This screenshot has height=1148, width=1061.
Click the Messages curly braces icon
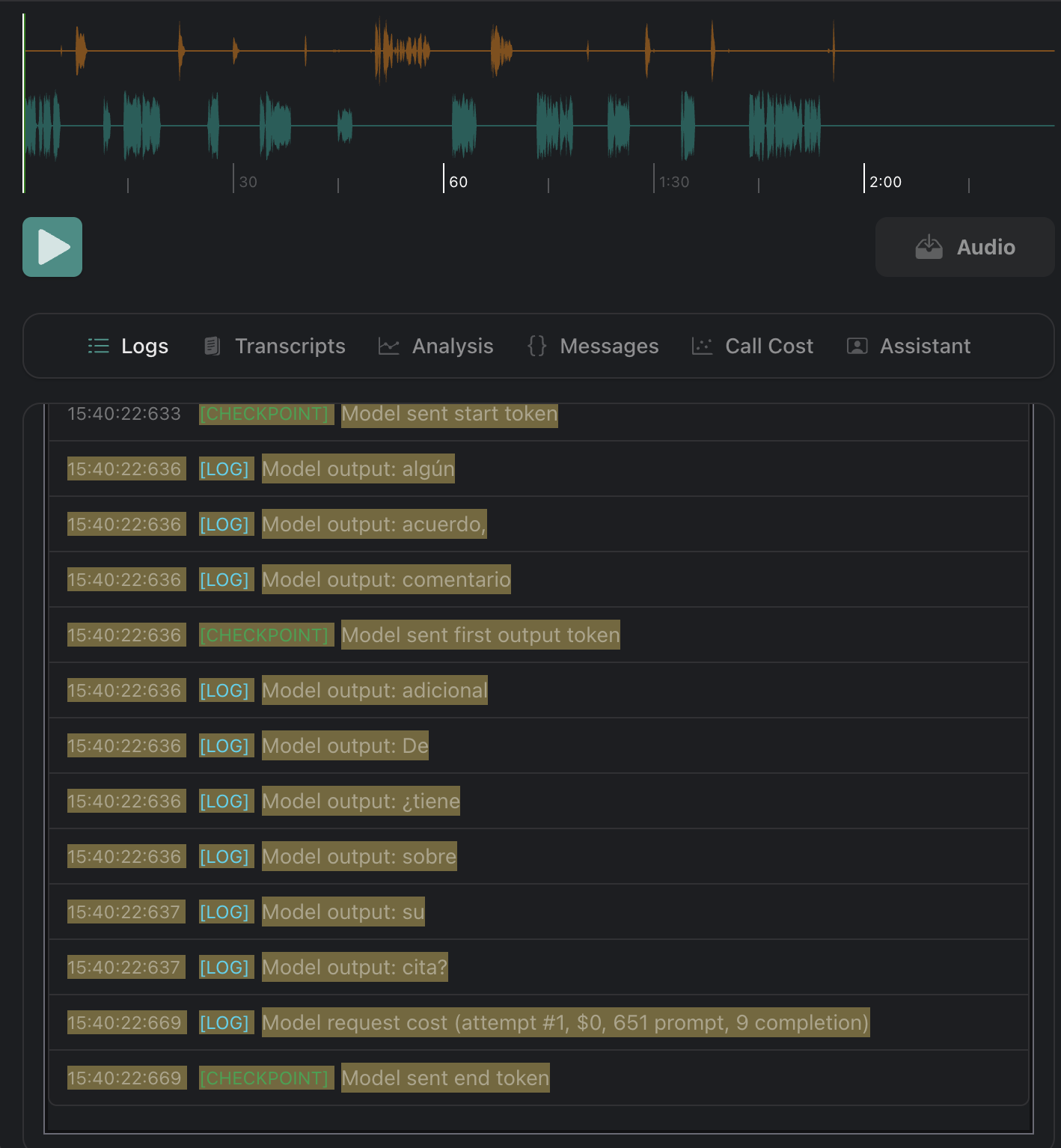(536, 346)
